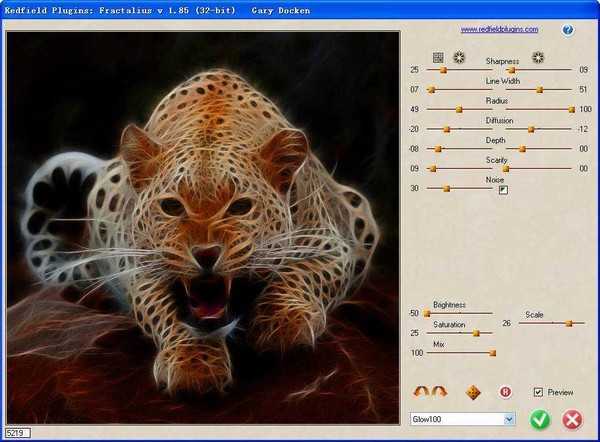The image size is (600, 442).
Task: Open the Glow100 preset dropdown
Action: [x=509, y=419]
